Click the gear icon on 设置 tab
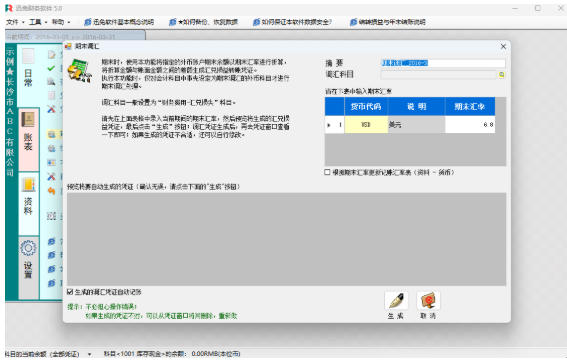 point(28,248)
